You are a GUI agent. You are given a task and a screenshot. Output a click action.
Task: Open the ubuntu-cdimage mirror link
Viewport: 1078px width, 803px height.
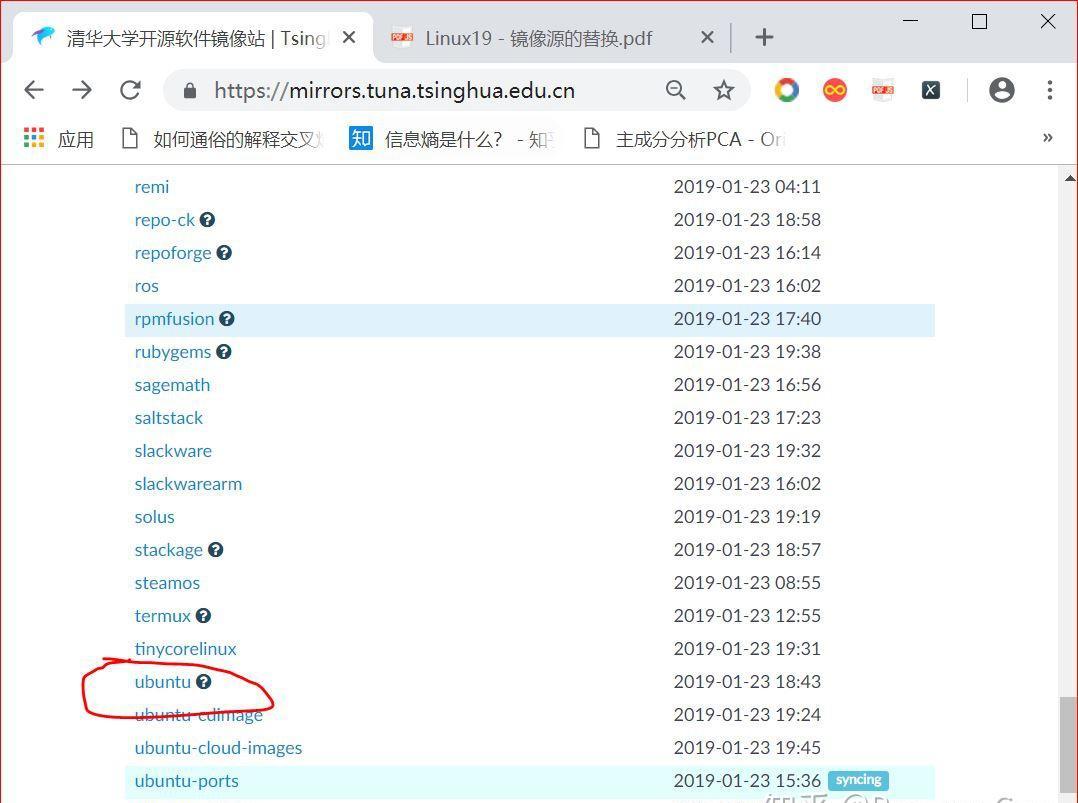pyautogui.click(x=199, y=715)
